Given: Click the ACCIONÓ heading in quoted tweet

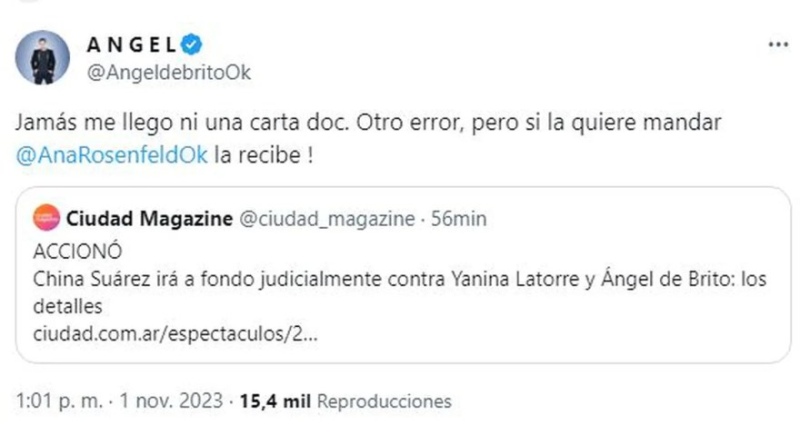Looking at the screenshot, I should [x=68, y=250].
